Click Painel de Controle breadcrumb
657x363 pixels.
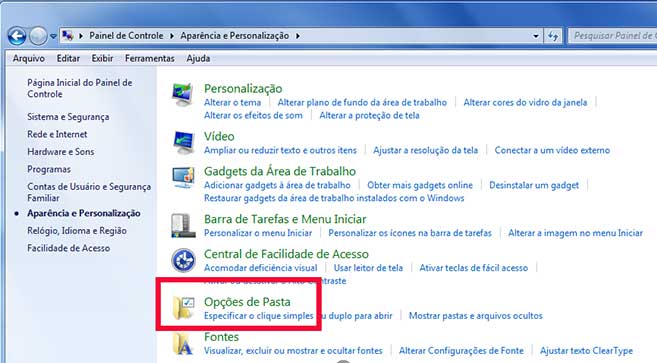126,36
